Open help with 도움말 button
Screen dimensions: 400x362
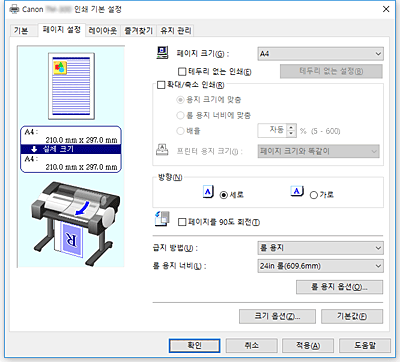pos(365,346)
